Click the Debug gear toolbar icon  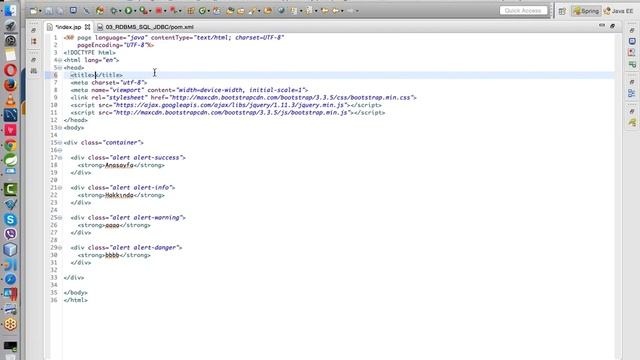click(x=114, y=11)
